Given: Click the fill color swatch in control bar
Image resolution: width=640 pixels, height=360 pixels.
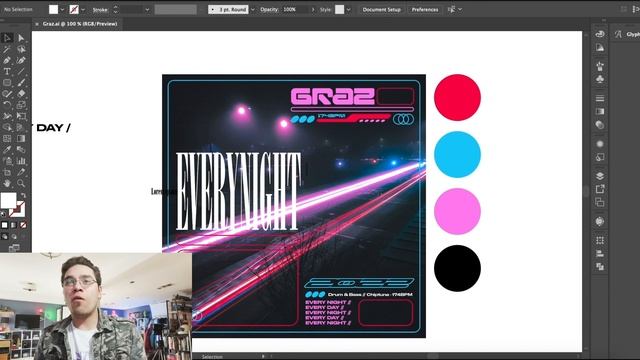Looking at the screenshot, I should click(53, 9).
